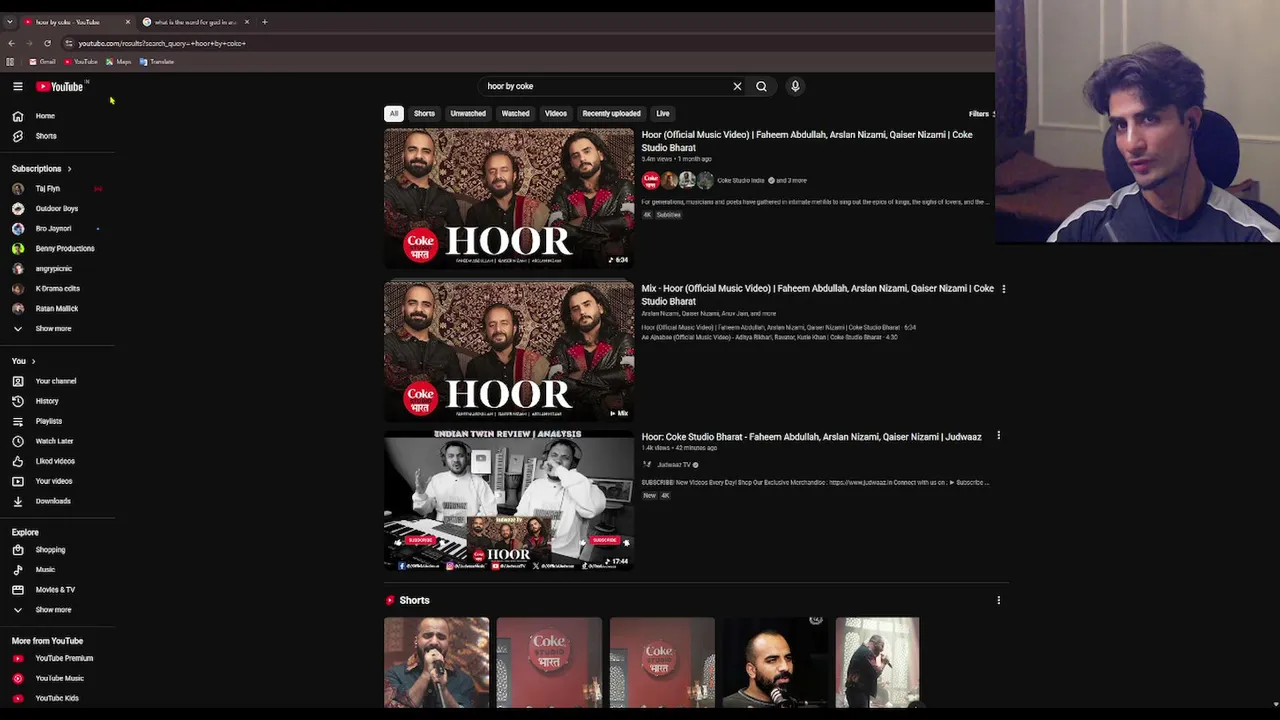Screen dimensions: 1280x720
Task: Open the Indian Twin Review thumbnail
Action: pyautogui.click(x=509, y=501)
